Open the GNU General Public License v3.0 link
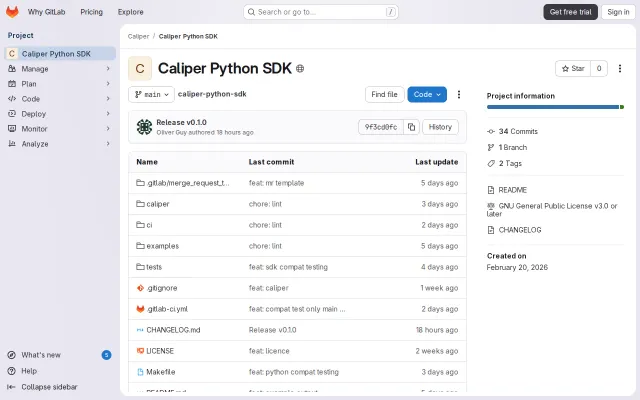 point(552,210)
